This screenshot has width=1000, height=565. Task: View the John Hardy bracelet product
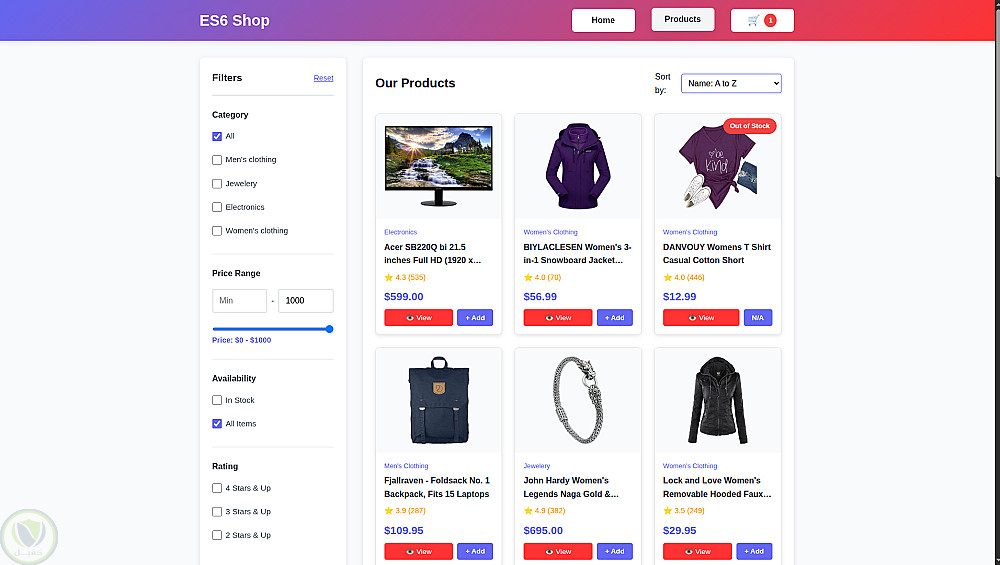[x=558, y=551]
